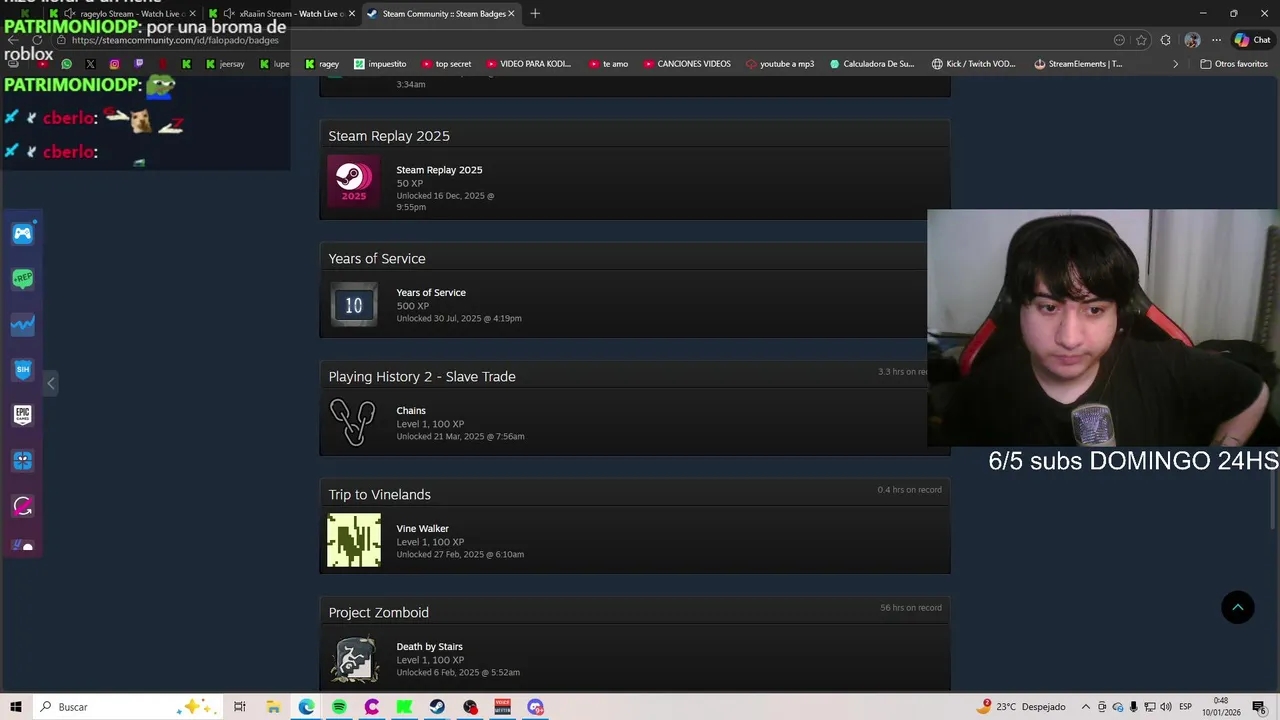
Task: Open Playing History 2 - Slave Trade badge header
Action: (x=635, y=376)
